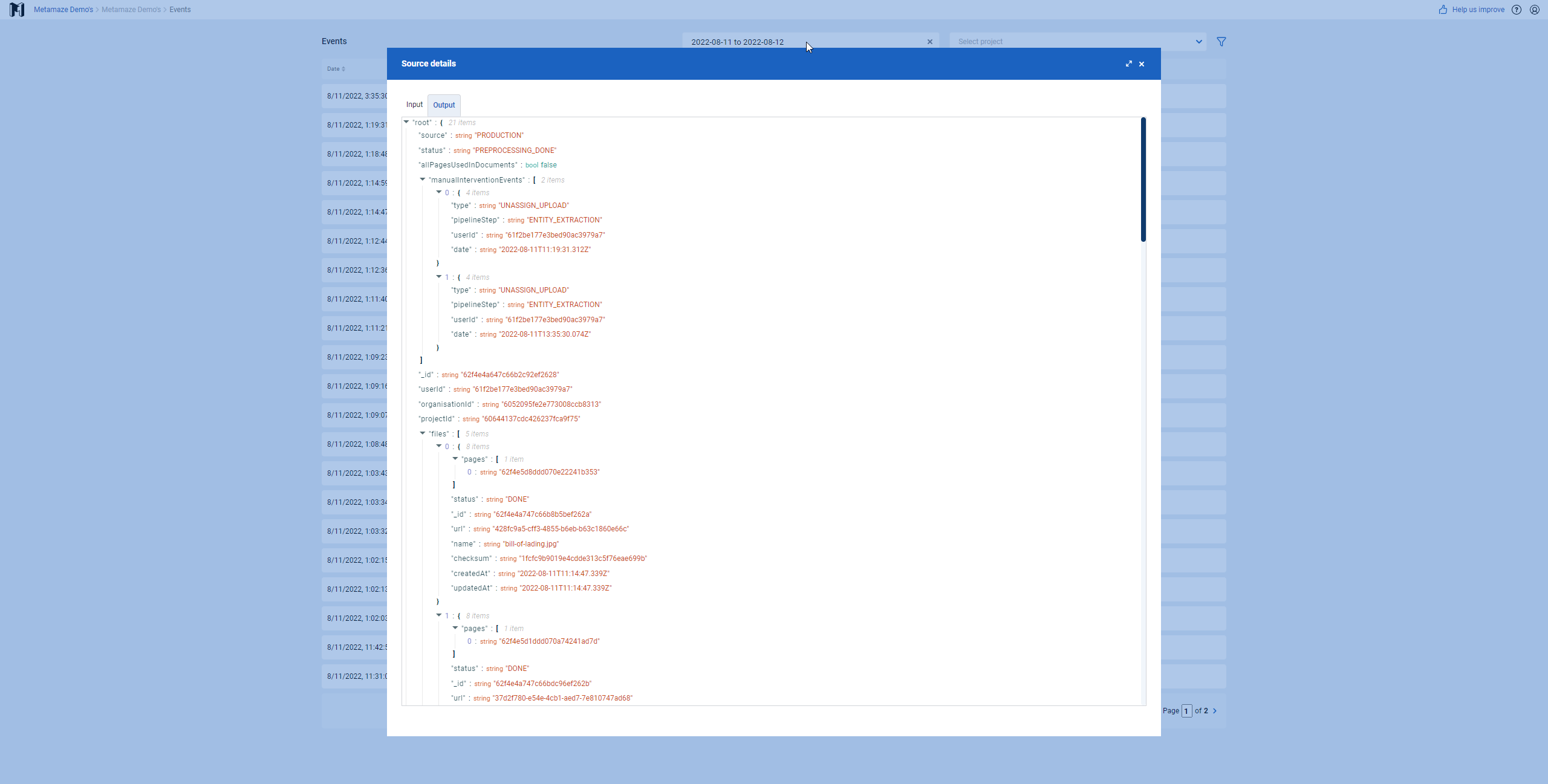Collapse the "root" node
Image resolution: width=1548 pixels, height=784 pixels.
pos(406,122)
